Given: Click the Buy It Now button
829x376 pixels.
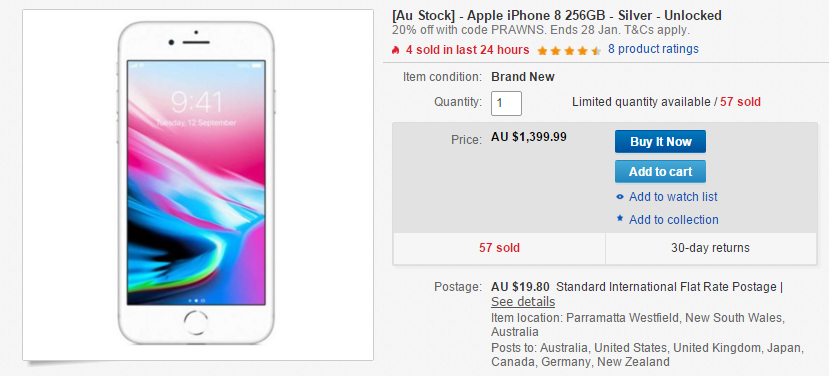Looking at the screenshot, I should tap(660, 142).
